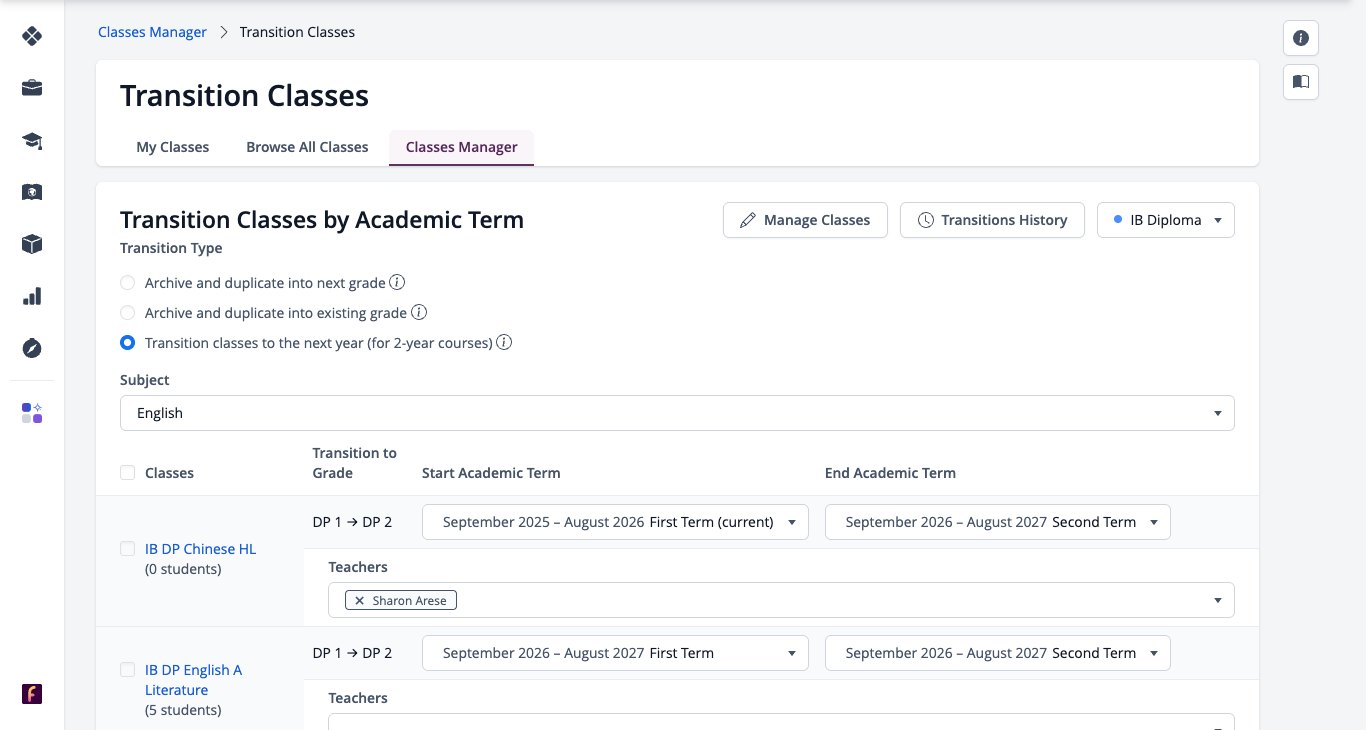Show info for Transition classes to next year
The height and width of the screenshot is (730, 1366).
click(505, 342)
